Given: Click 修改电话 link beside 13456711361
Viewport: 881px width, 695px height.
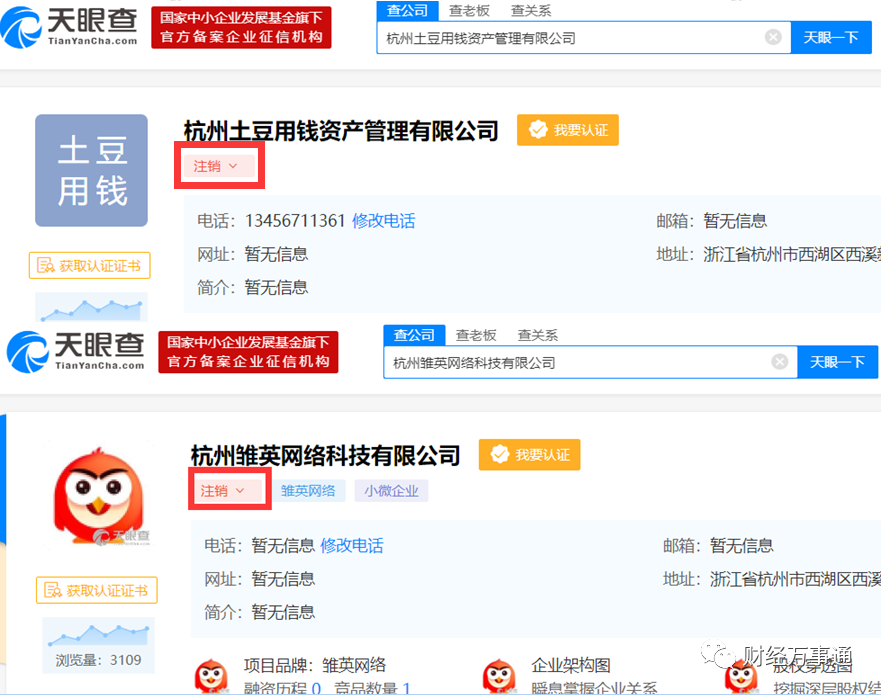Looking at the screenshot, I should (x=383, y=221).
